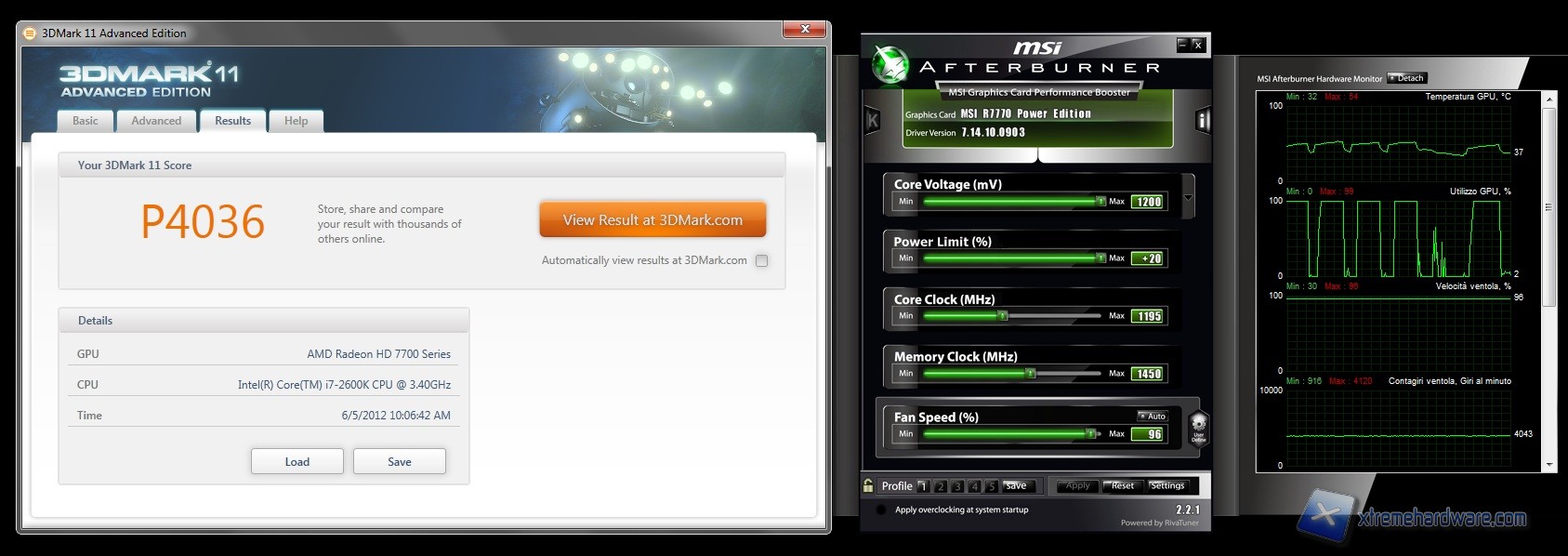Toggle the Auto fan speed button
The image size is (1568, 556).
[1153, 416]
